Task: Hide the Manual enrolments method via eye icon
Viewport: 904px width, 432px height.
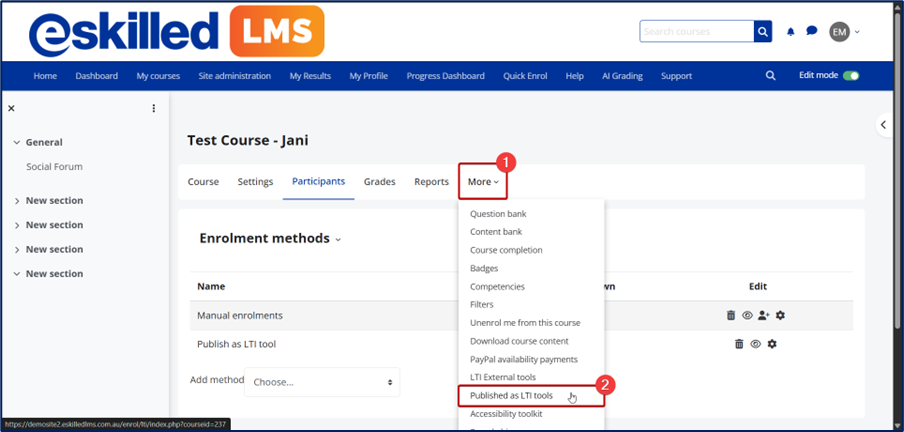Action: [747, 315]
